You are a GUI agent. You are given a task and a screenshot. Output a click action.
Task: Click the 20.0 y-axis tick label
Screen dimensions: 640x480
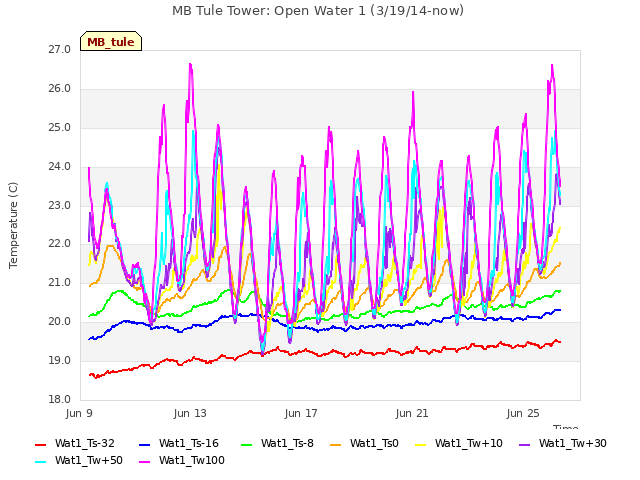click(60, 322)
